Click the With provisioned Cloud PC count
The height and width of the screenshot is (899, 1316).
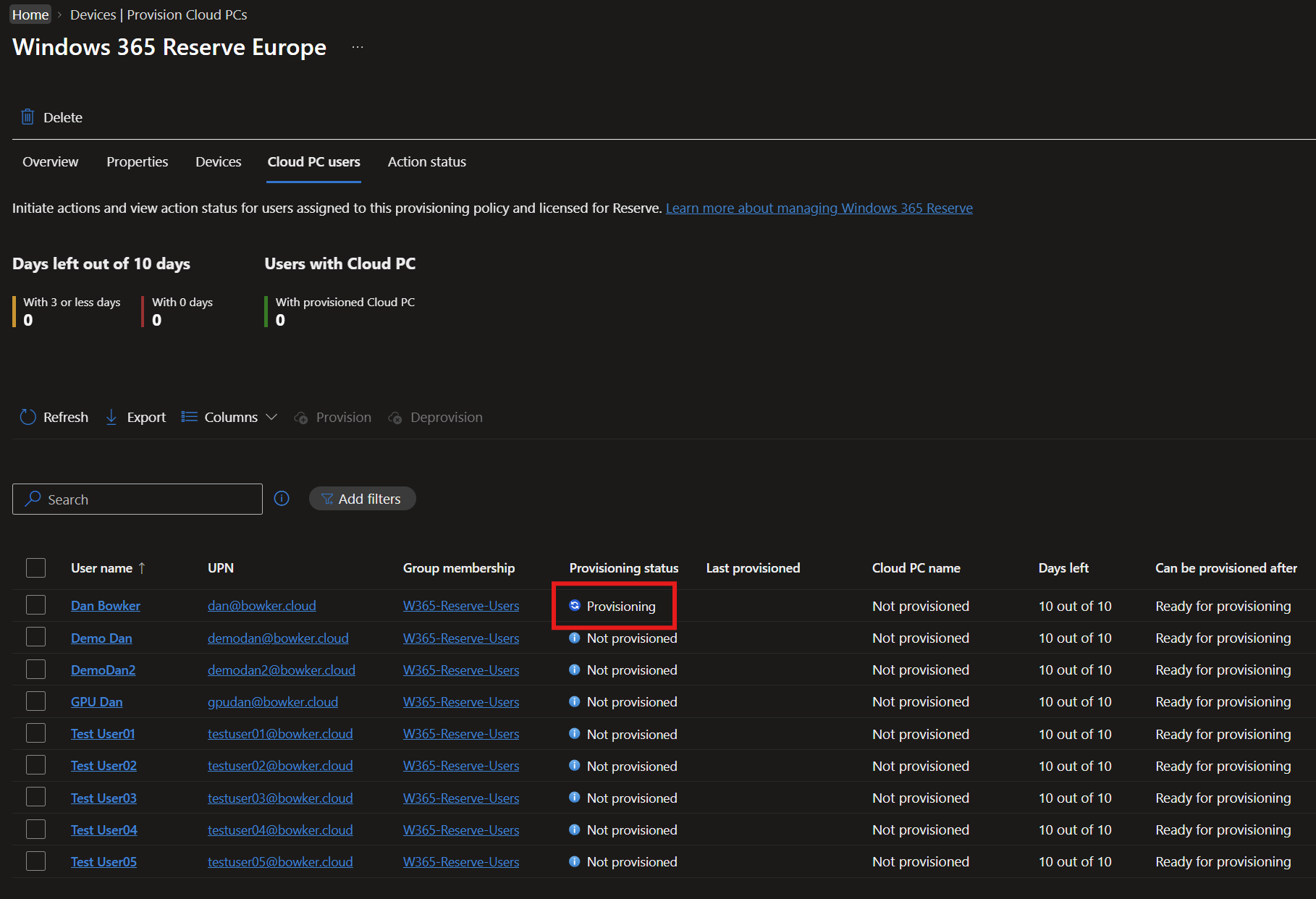point(280,320)
